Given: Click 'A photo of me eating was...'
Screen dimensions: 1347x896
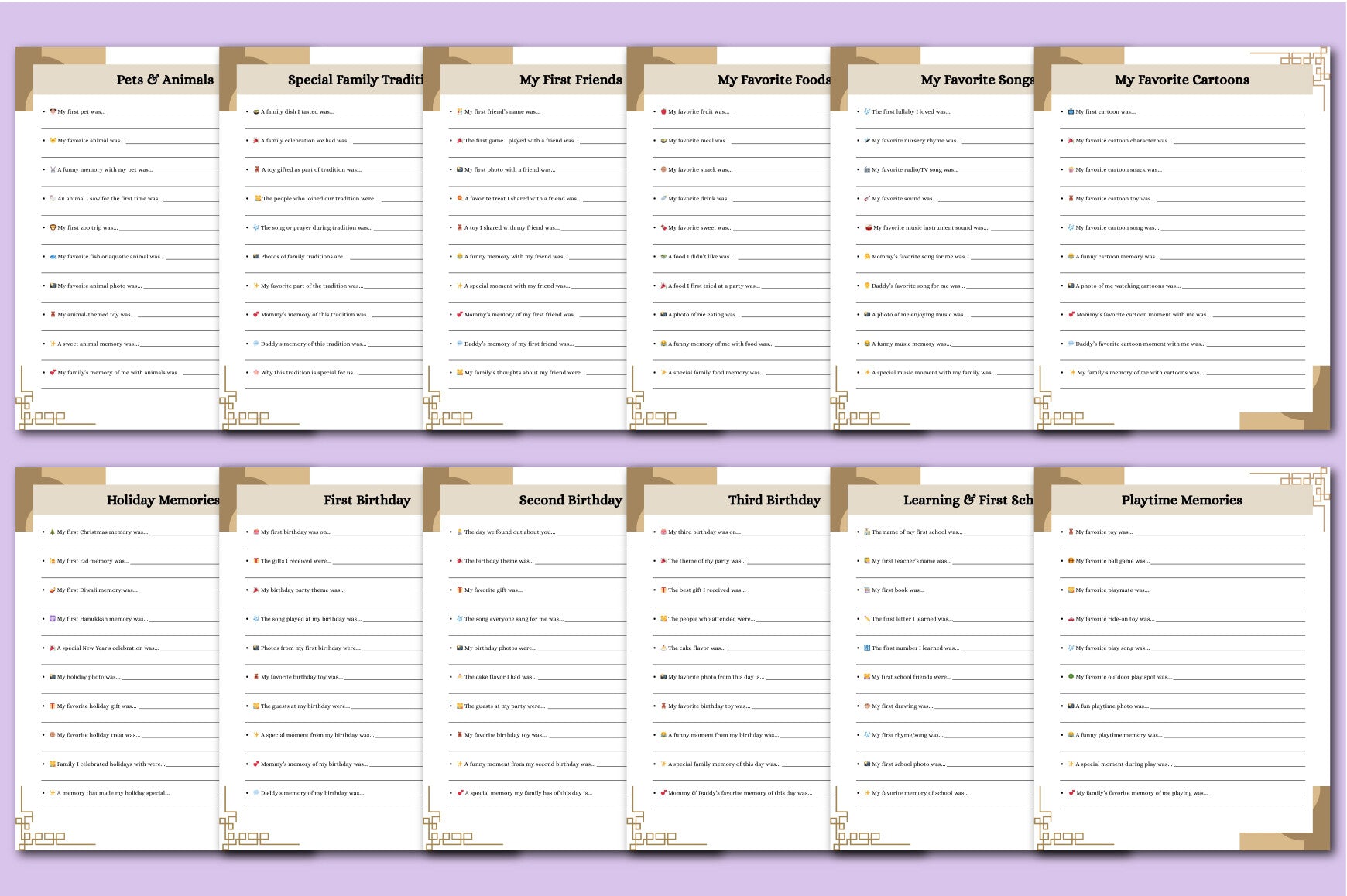Looking at the screenshot, I should [x=704, y=315].
